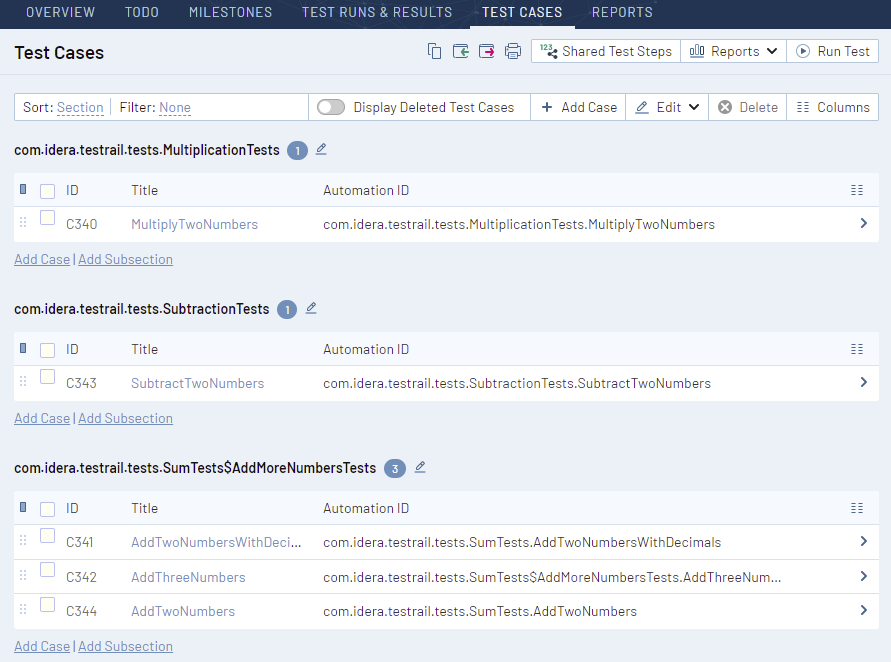Click the Columns button

pyautogui.click(x=833, y=107)
